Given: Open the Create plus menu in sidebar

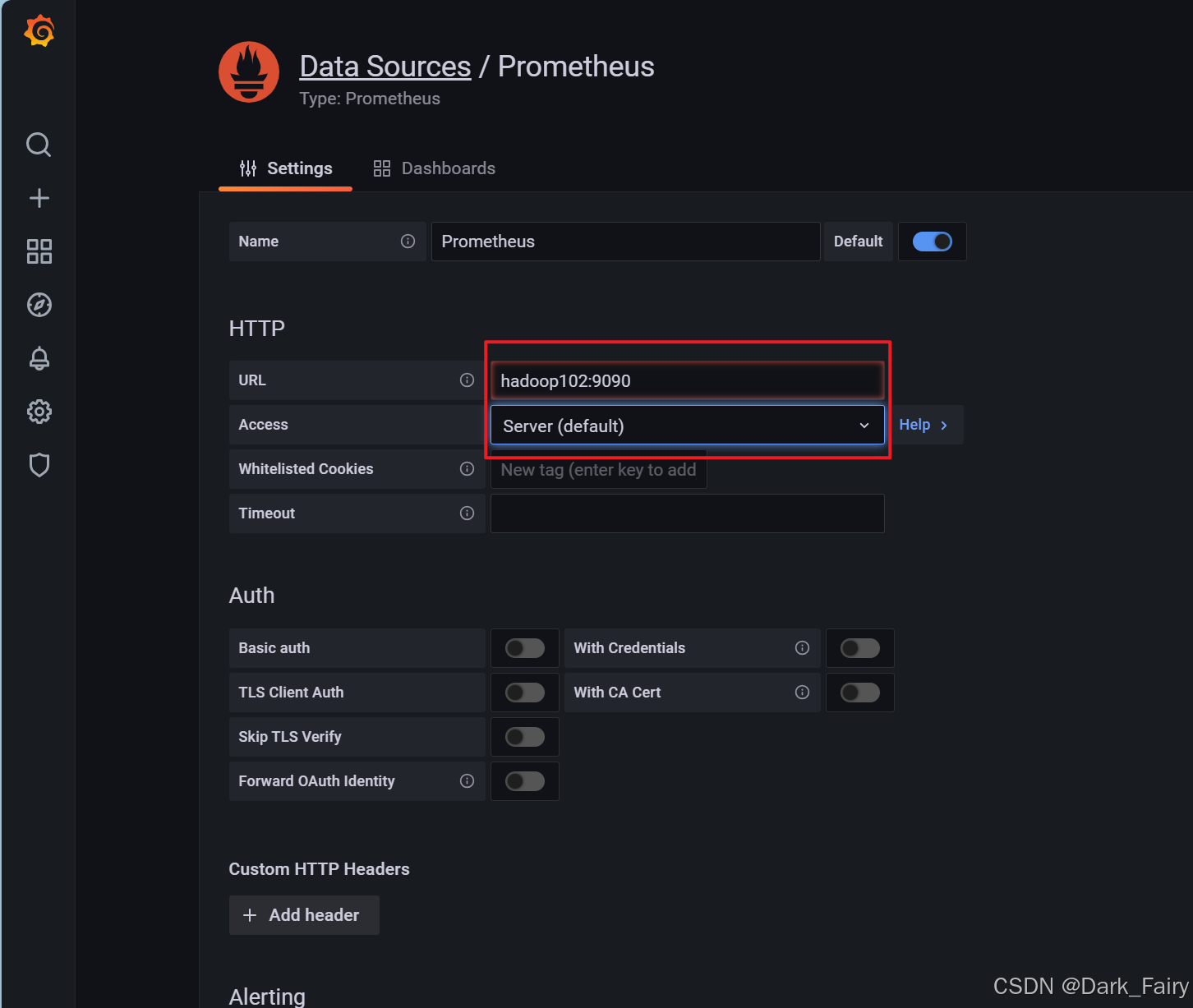Looking at the screenshot, I should coord(39,198).
